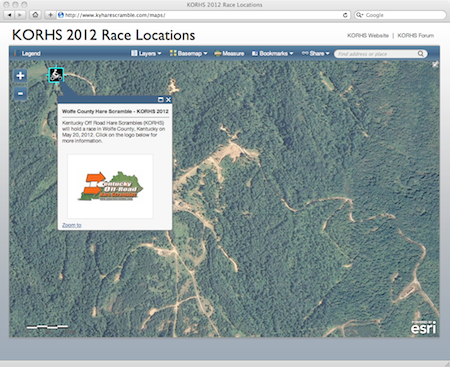Screen dimensions: 450x367
Task: Toggle the Legend panel
Action: click(27, 53)
